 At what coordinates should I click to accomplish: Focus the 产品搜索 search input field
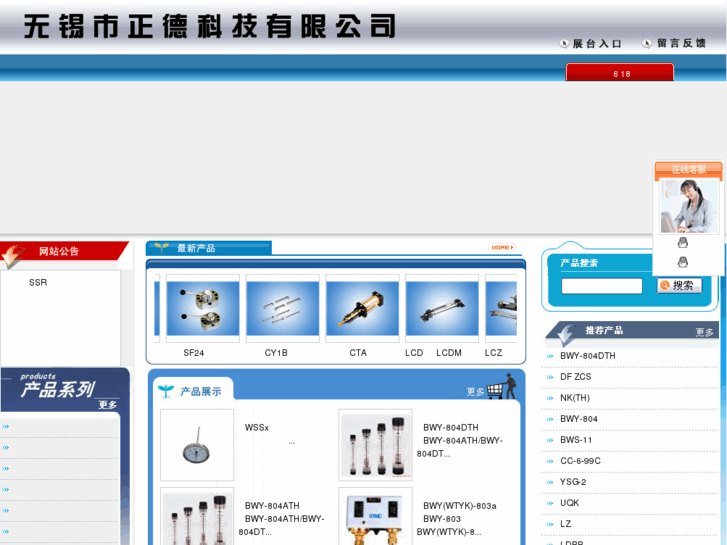pos(601,286)
